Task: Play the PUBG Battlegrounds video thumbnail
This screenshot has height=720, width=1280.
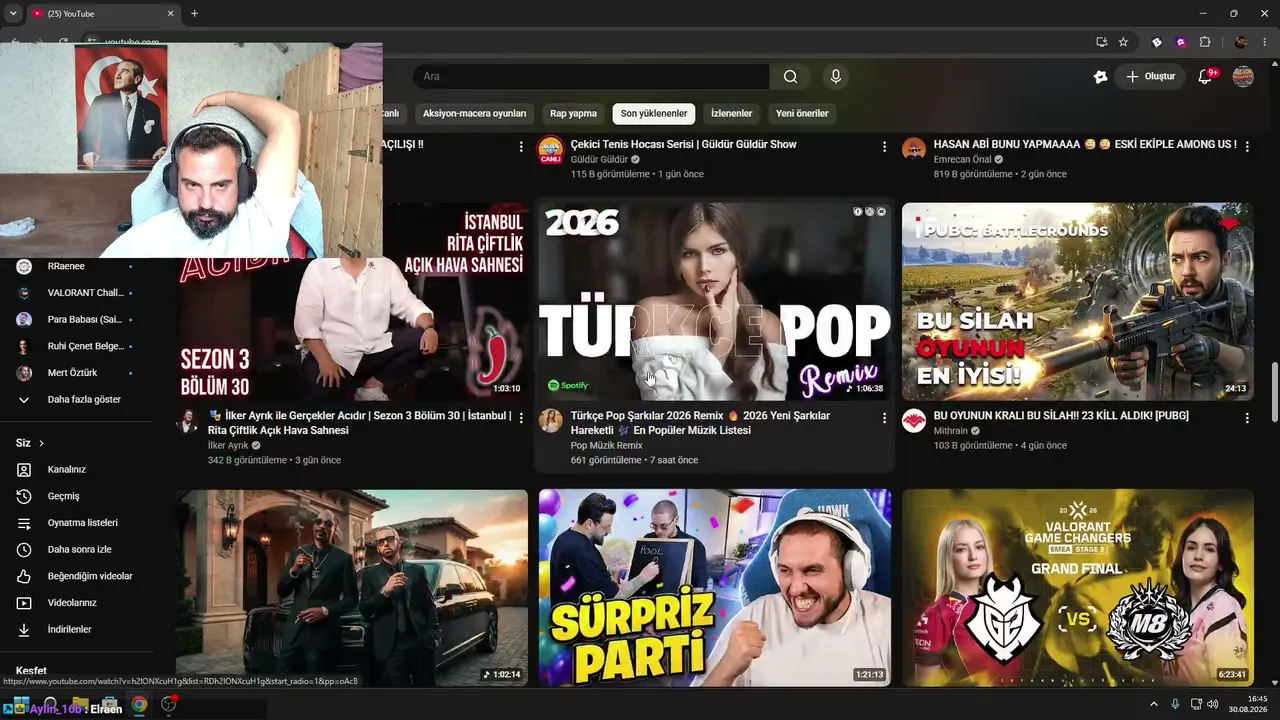Action: (x=1078, y=302)
